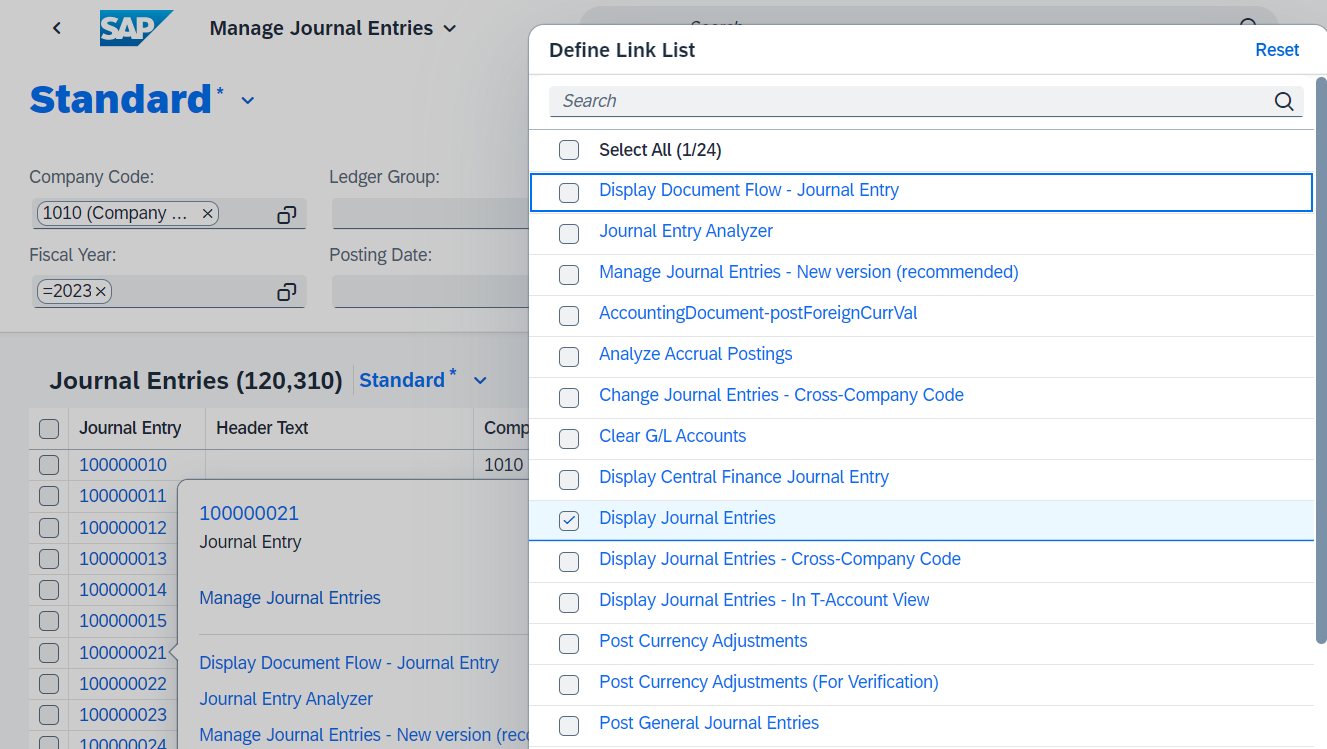Open Display Central Finance Journal Entry link
Image resolution: width=1327 pixels, height=749 pixels.
point(744,477)
